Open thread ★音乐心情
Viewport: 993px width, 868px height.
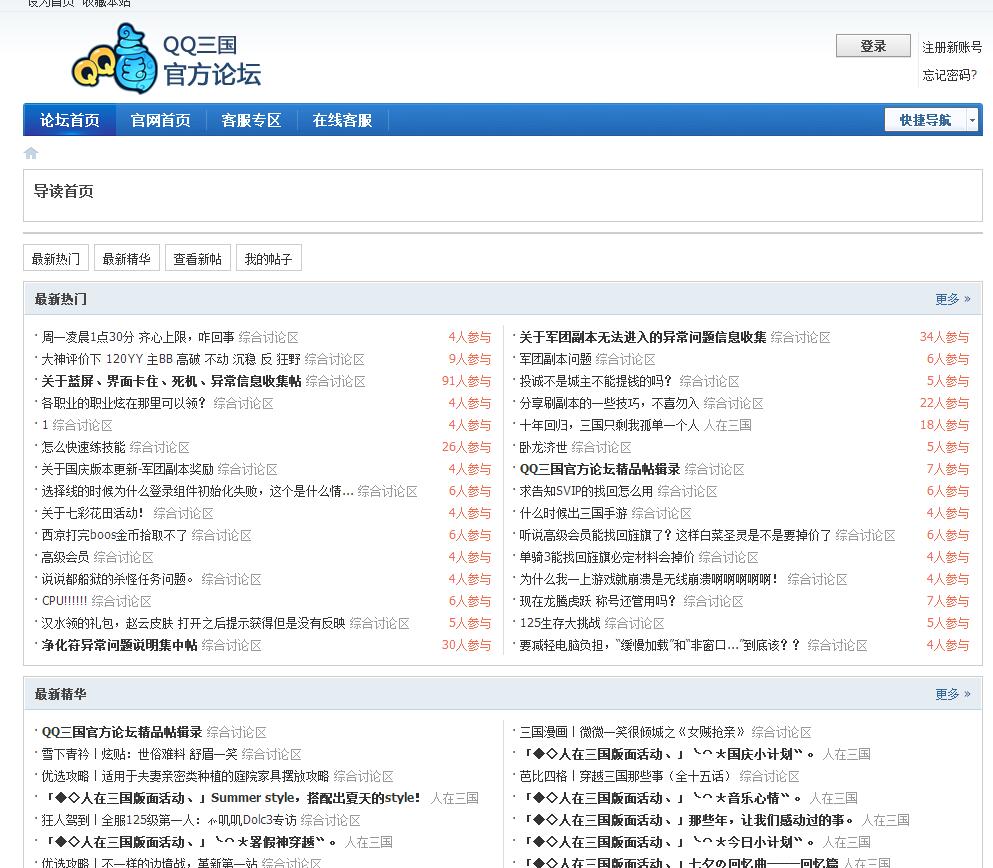[662, 798]
